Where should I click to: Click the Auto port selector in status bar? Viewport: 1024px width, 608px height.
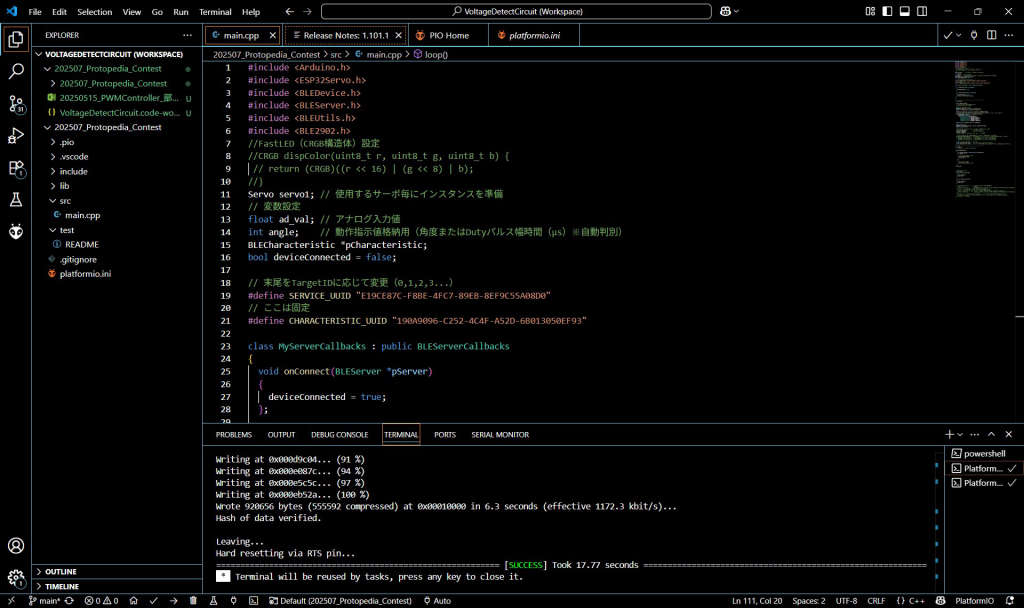tap(437, 601)
